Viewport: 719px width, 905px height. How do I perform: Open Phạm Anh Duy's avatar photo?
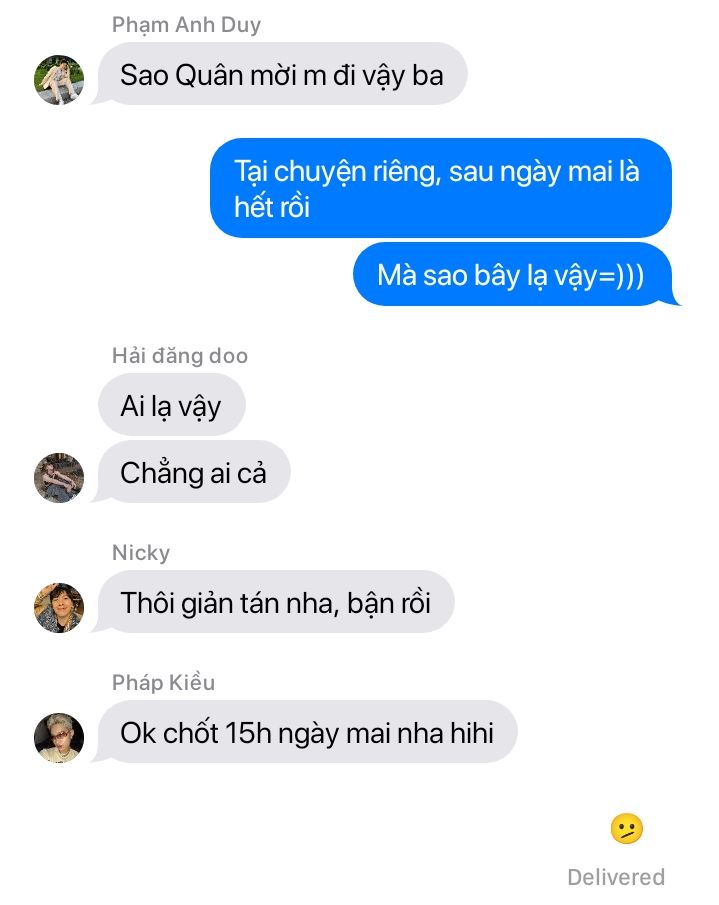pos(59,80)
